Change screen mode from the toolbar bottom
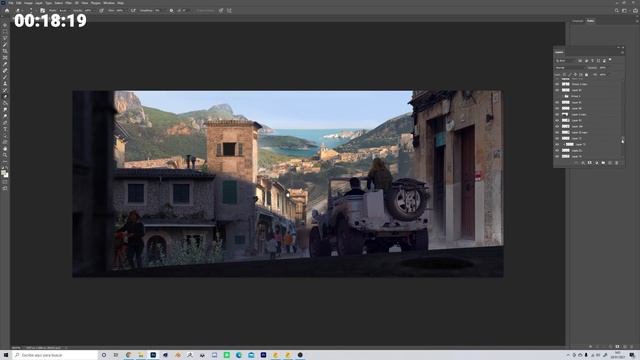The height and width of the screenshot is (360, 640). (5, 189)
